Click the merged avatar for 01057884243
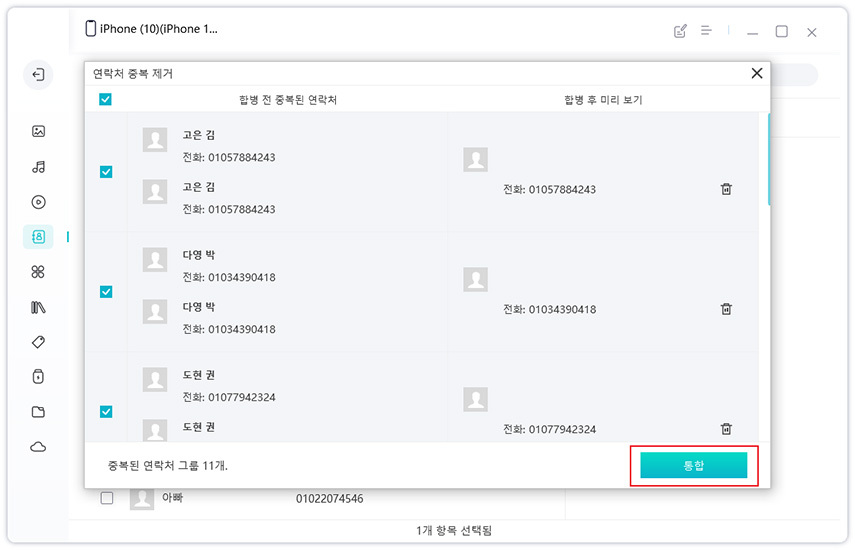The width and height of the screenshot is (855, 550). click(475, 160)
